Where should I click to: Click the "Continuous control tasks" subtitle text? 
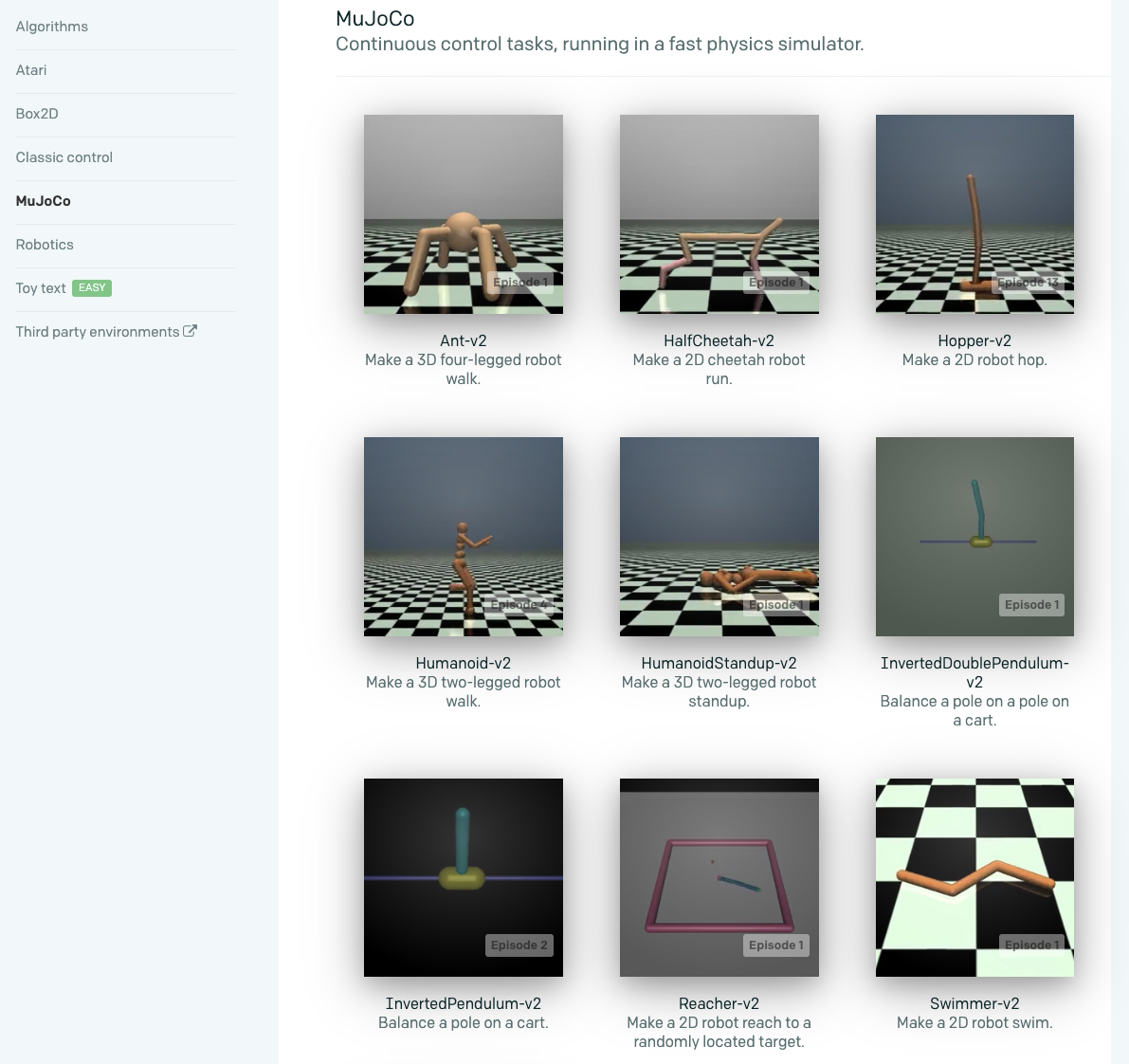click(600, 44)
